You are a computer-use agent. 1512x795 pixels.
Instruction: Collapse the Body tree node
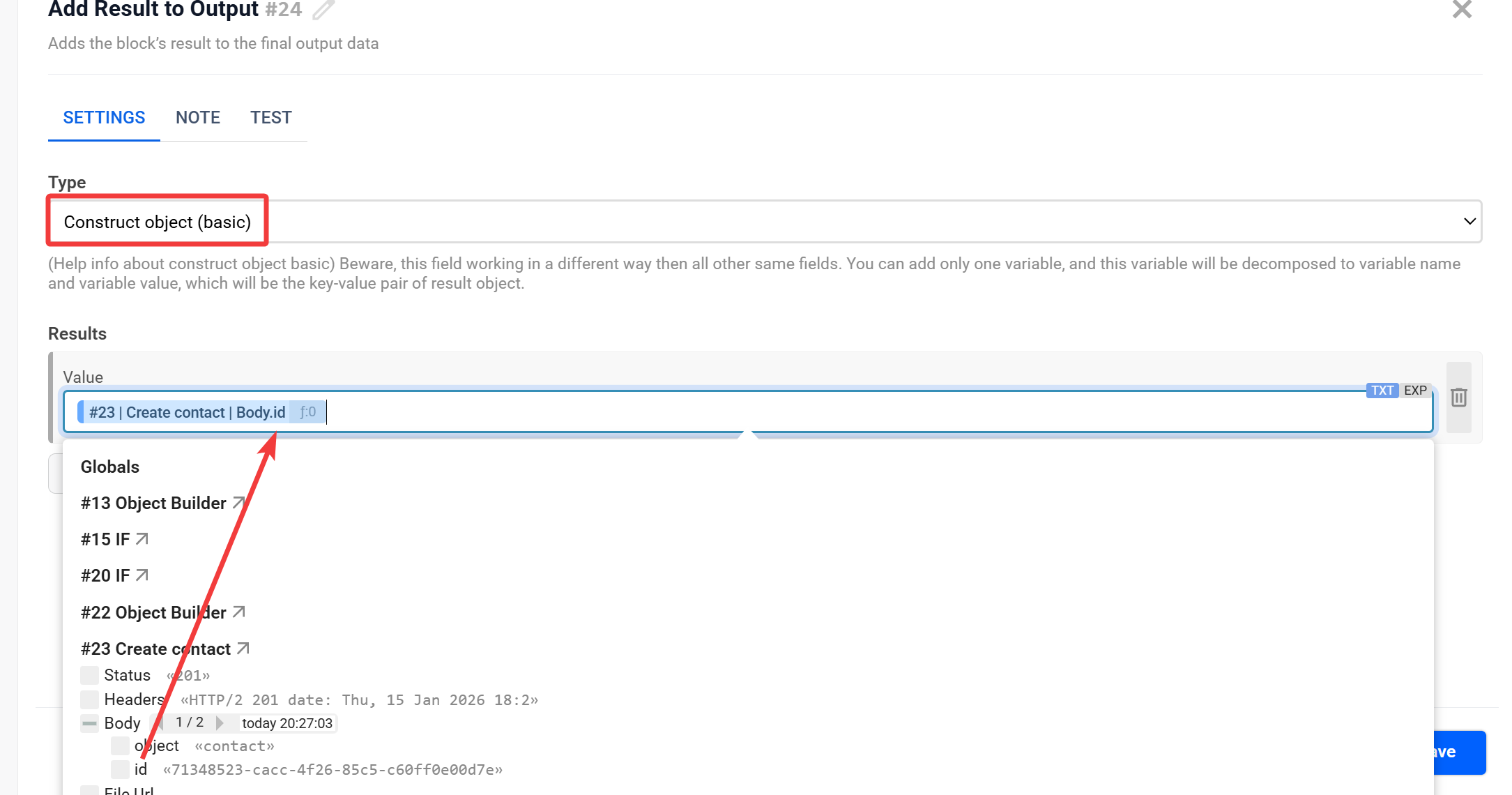[89, 723]
